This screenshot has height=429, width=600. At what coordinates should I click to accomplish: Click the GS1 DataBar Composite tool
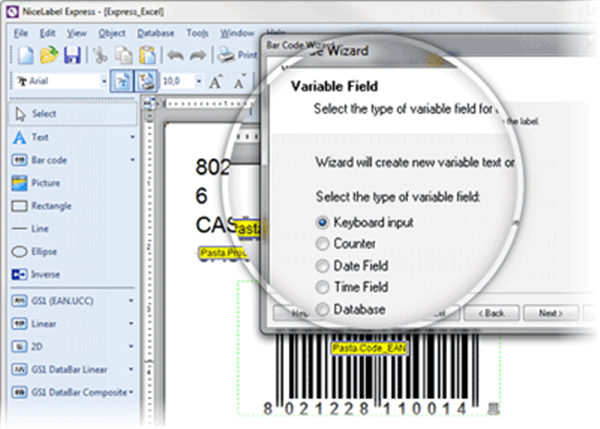point(73,393)
